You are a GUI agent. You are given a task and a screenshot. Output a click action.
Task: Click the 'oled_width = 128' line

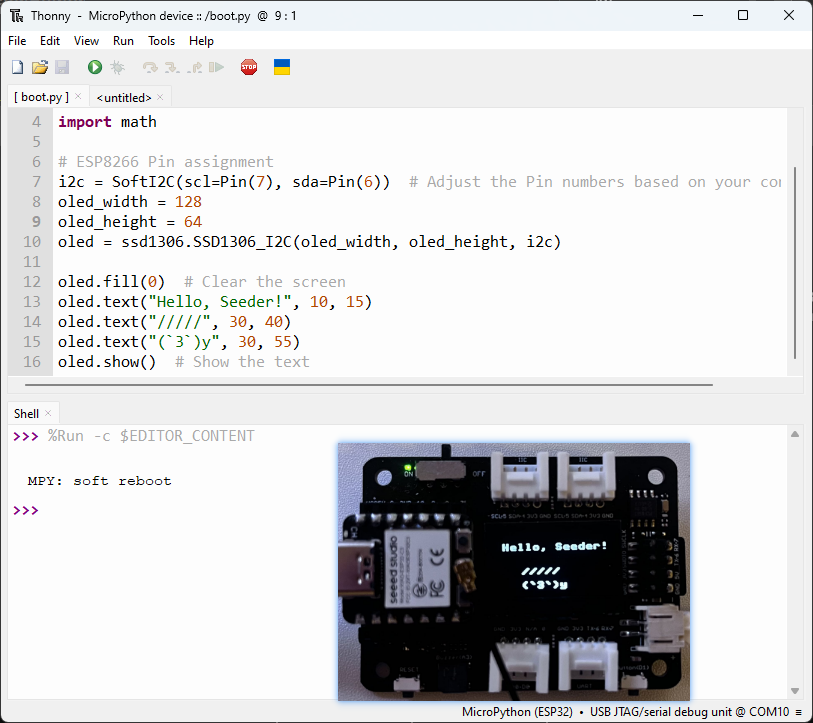click(x=130, y=202)
